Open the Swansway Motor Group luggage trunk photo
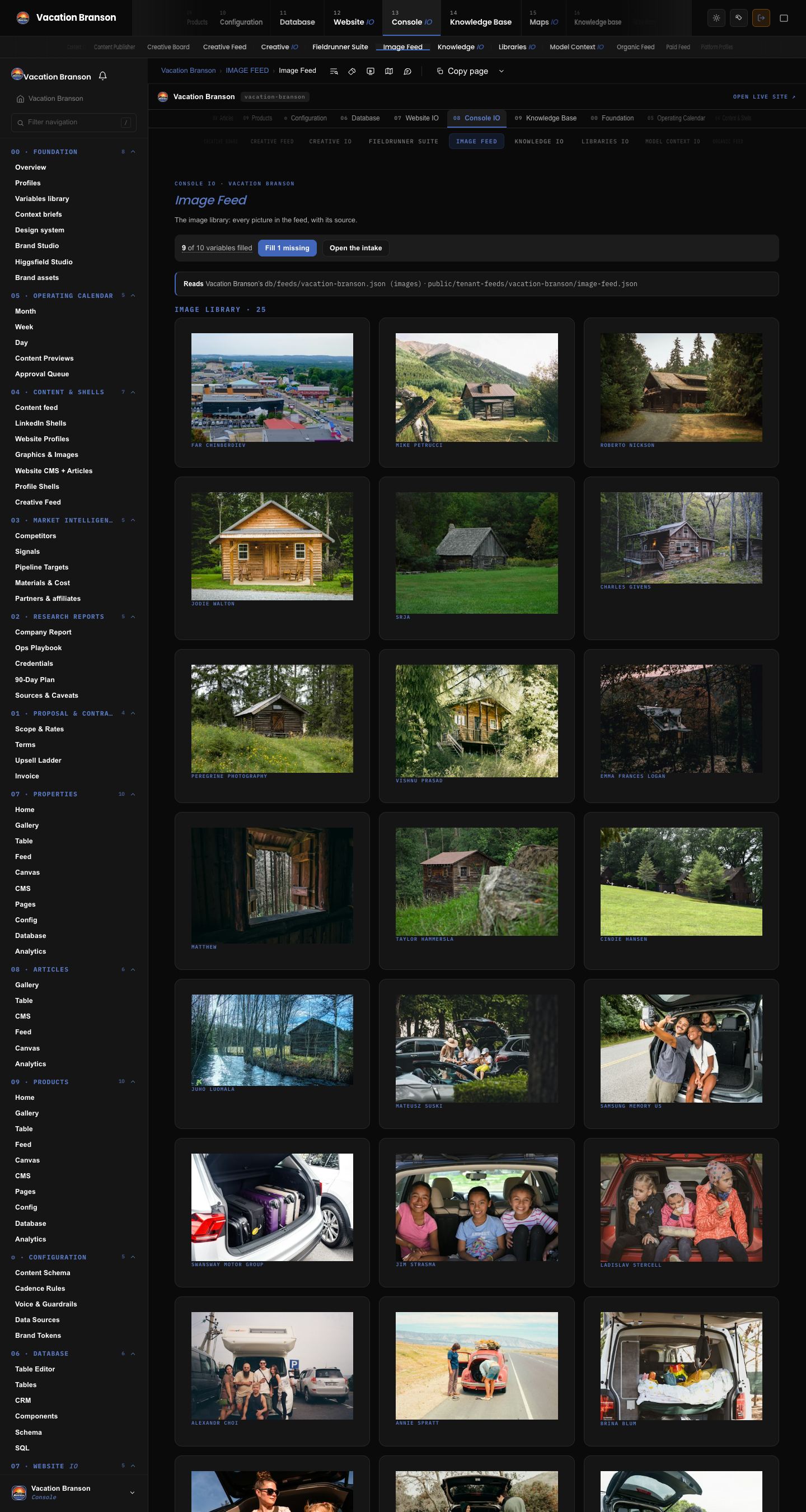Image resolution: width=806 pixels, height=1512 pixels. 272,1207
